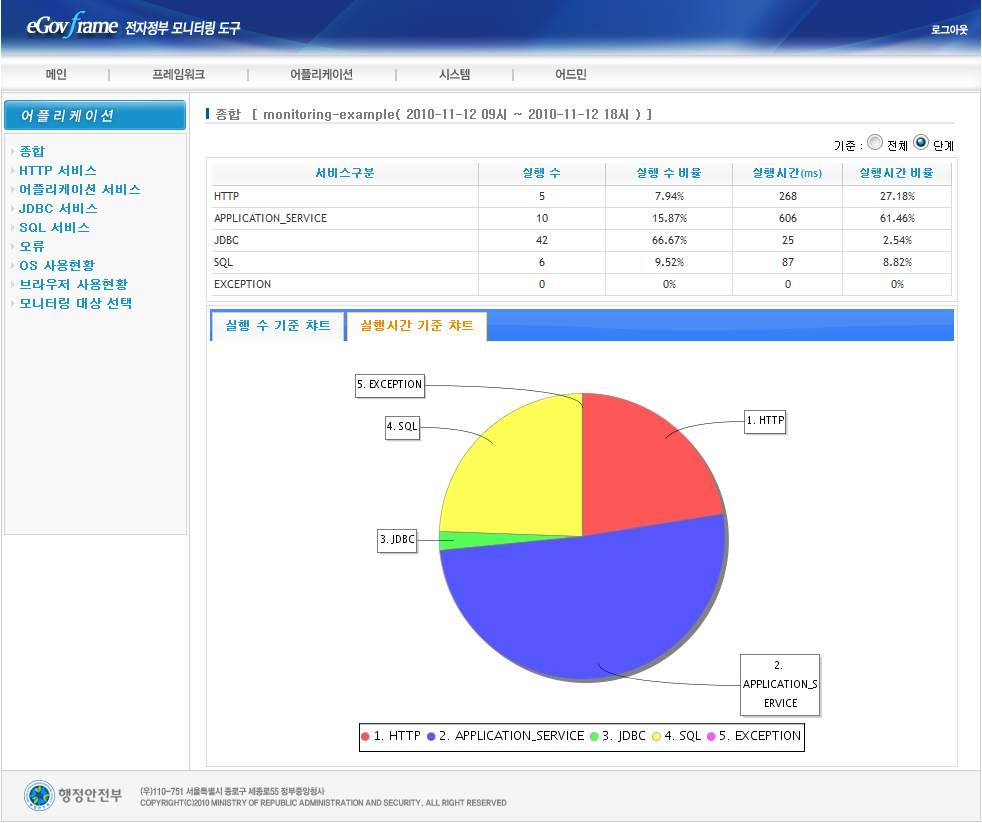Open the 프레임워크 menu
Screen dimensions: 982x823
click(179, 74)
